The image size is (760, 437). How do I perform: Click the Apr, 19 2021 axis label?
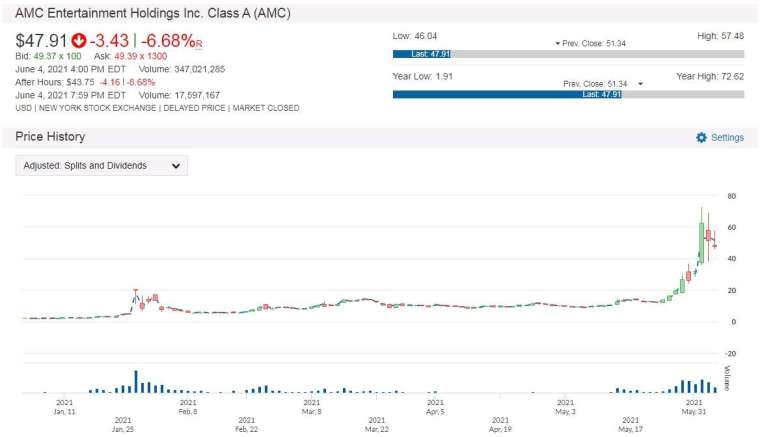tap(500, 424)
